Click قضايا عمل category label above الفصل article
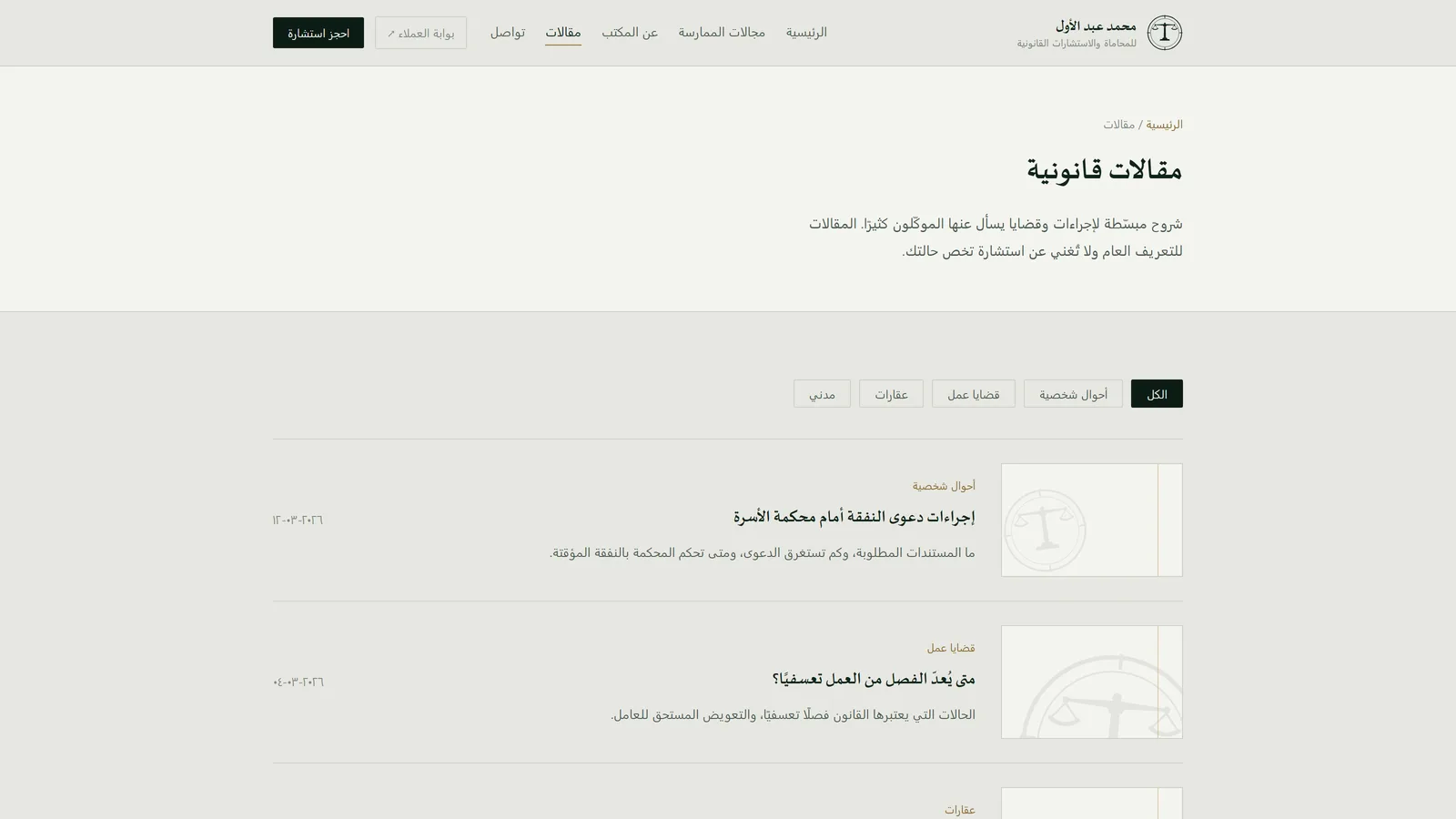This screenshot has height=819, width=1456. [951, 648]
